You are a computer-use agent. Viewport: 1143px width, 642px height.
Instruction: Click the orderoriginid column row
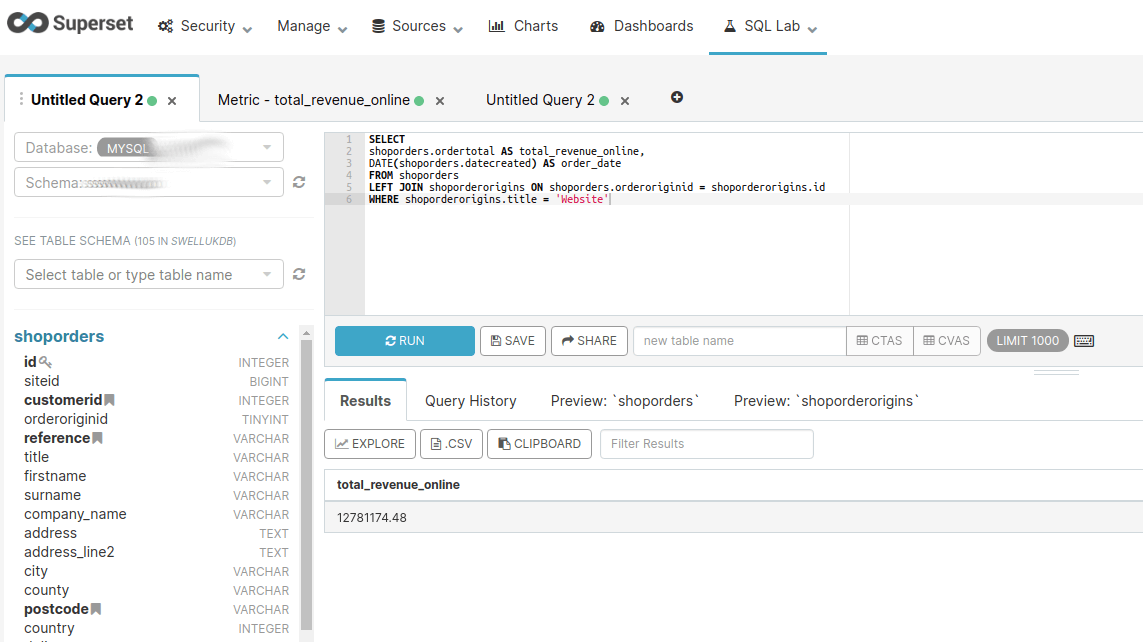point(156,419)
